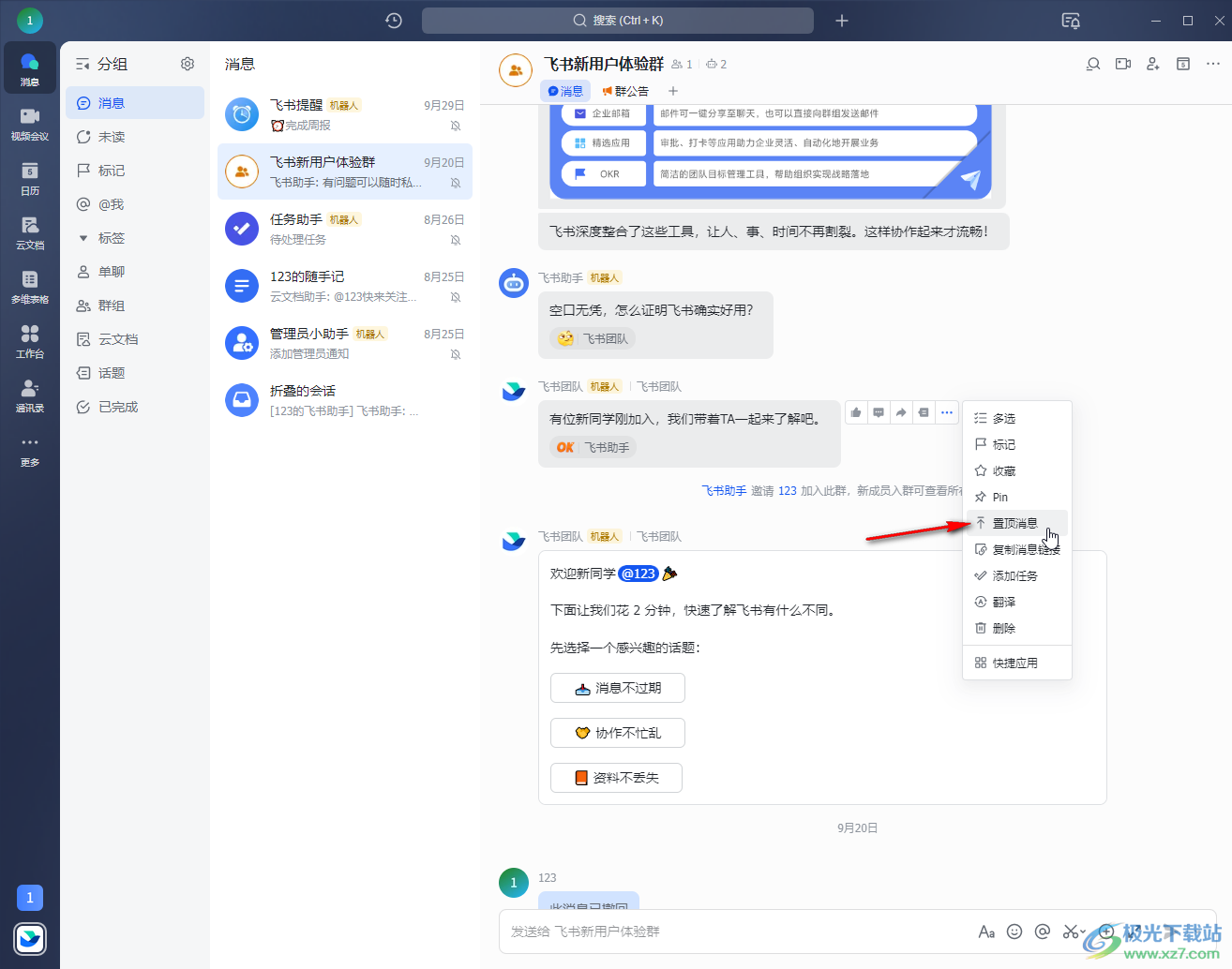
Task: Click the @123 mention tag
Action: pyautogui.click(x=639, y=574)
